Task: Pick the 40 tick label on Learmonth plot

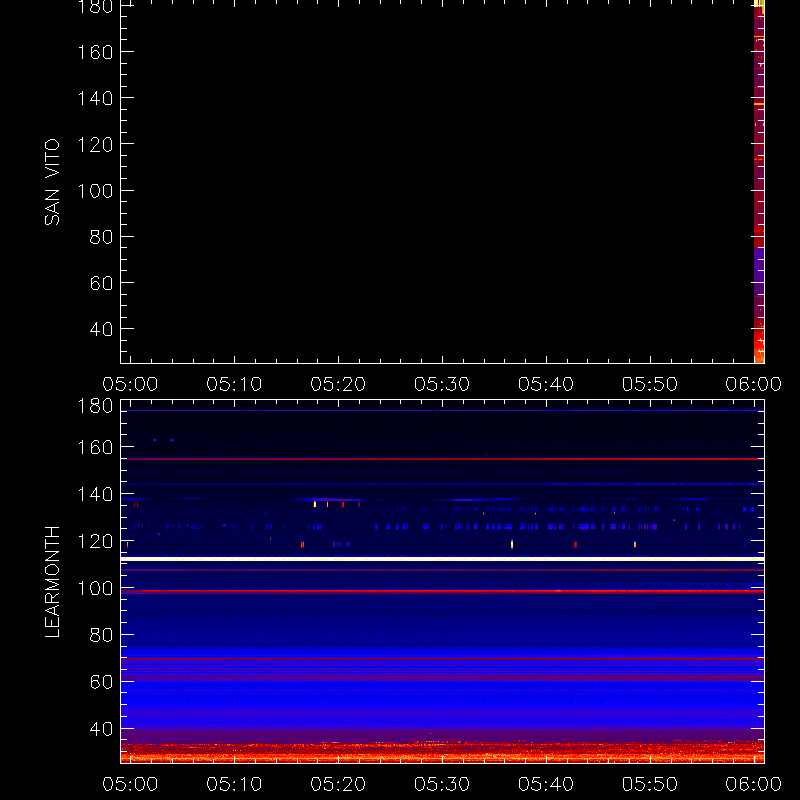Action: [x=101, y=729]
